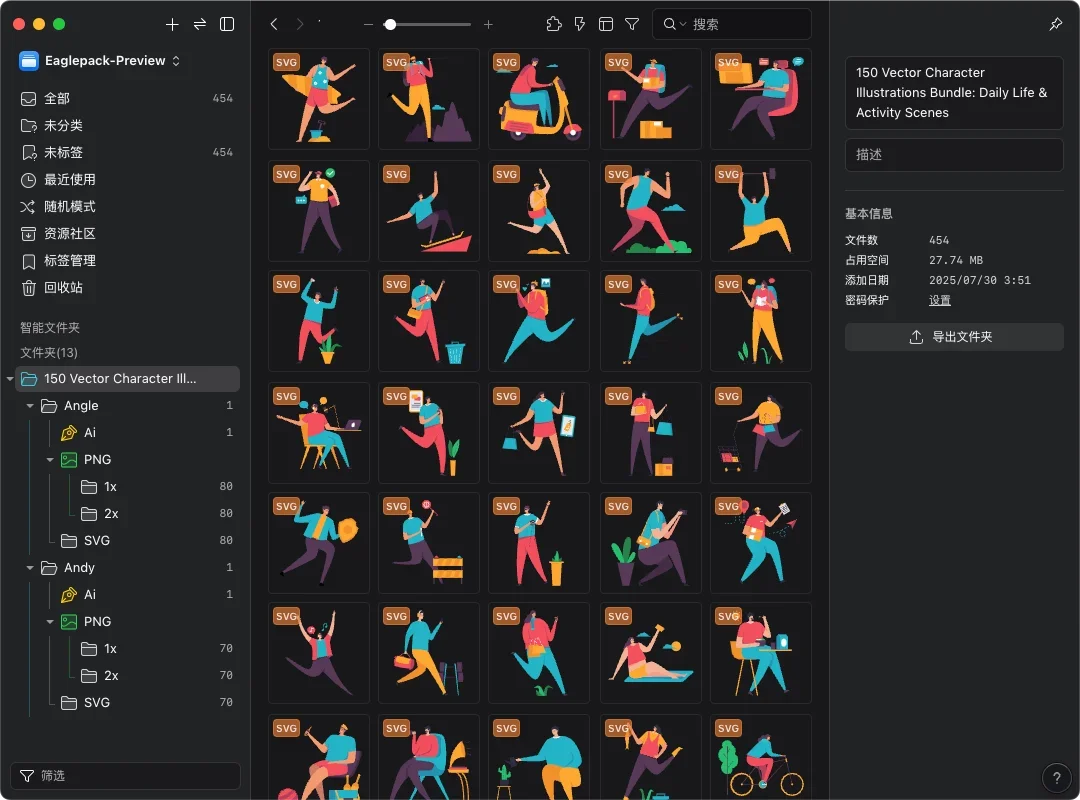Viewport: 1080px width, 800px height.
Task: Select 随机模式 in the sidebar
Action: click(x=70, y=207)
